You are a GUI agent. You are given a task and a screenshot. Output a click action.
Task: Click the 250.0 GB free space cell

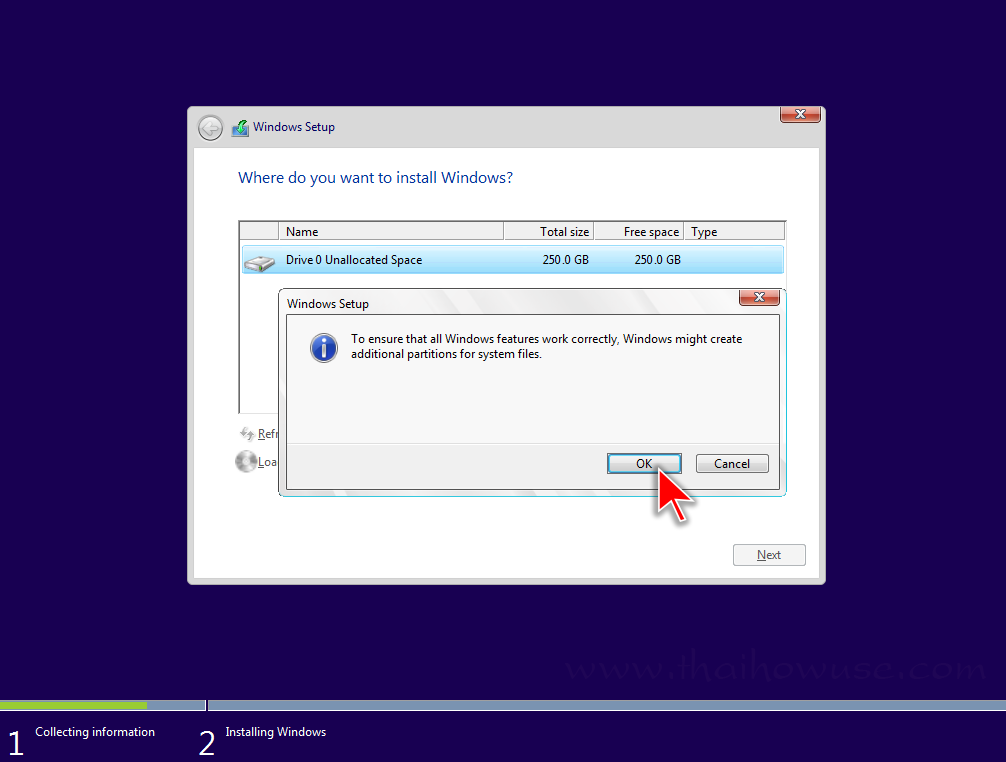pos(658,260)
